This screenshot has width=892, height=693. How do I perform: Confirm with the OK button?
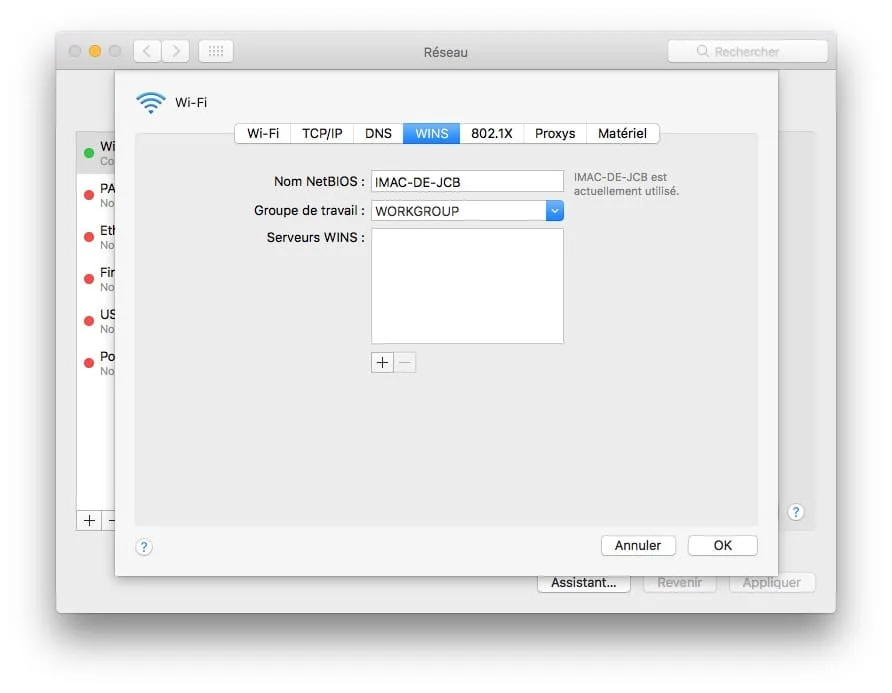[x=722, y=545]
